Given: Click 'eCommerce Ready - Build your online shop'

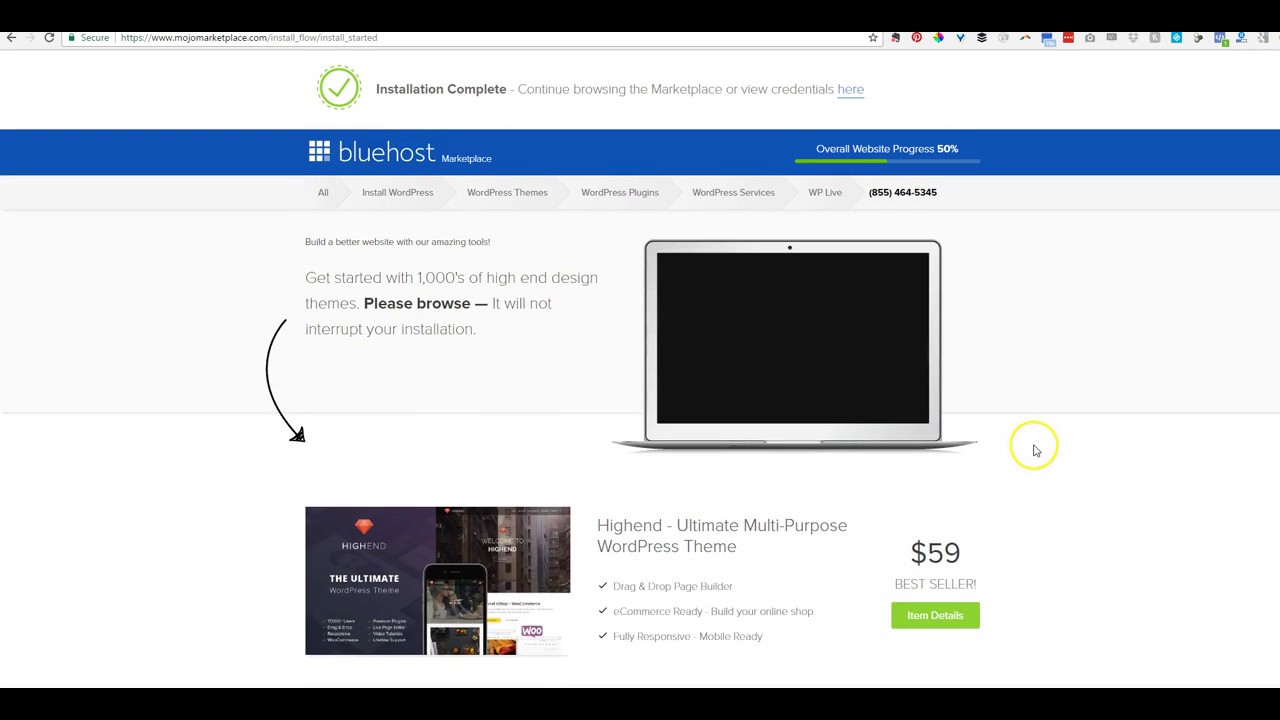Looking at the screenshot, I should [x=713, y=611].
